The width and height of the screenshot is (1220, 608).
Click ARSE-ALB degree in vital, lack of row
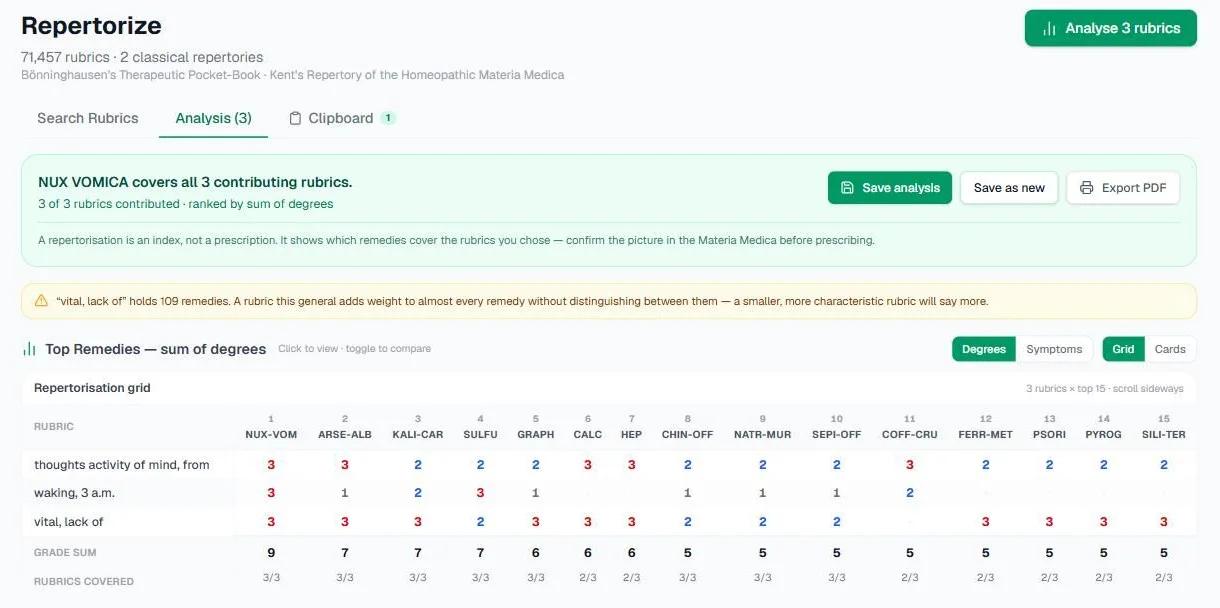[345, 522]
